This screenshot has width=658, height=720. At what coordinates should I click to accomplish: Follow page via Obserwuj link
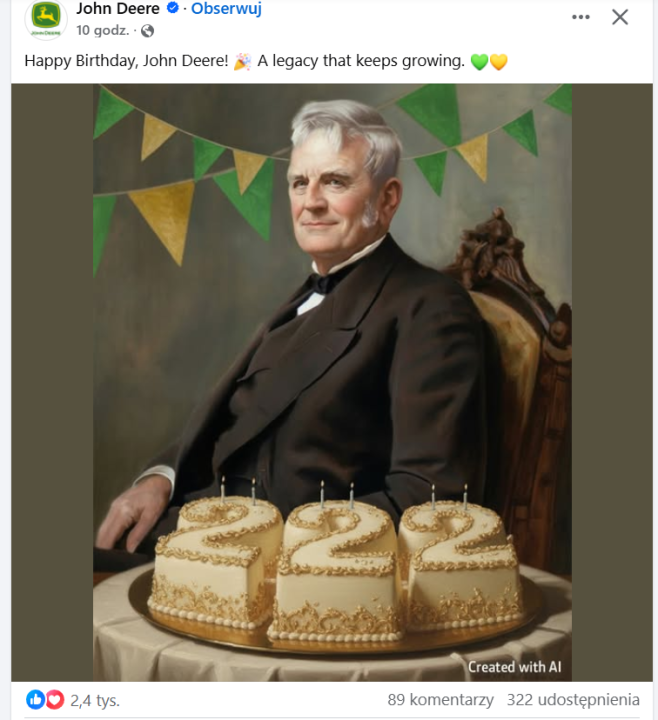click(x=226, y=8)
